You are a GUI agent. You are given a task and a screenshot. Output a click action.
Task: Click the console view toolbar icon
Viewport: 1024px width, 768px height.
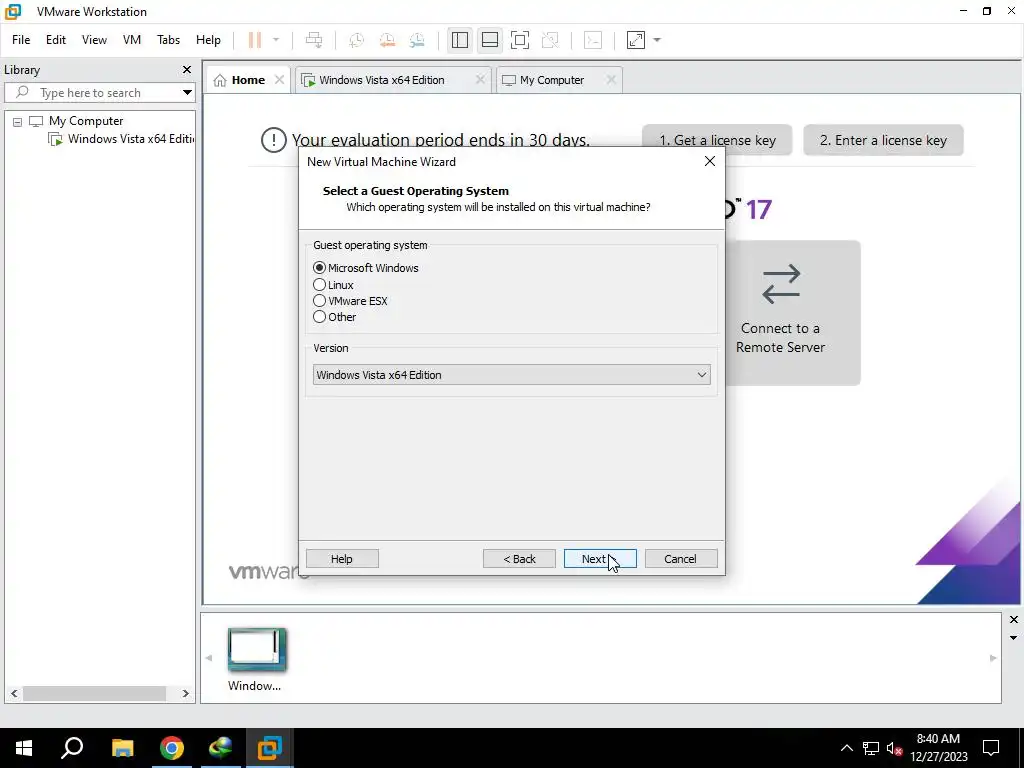pyautogui.click(x=593, y=40)
